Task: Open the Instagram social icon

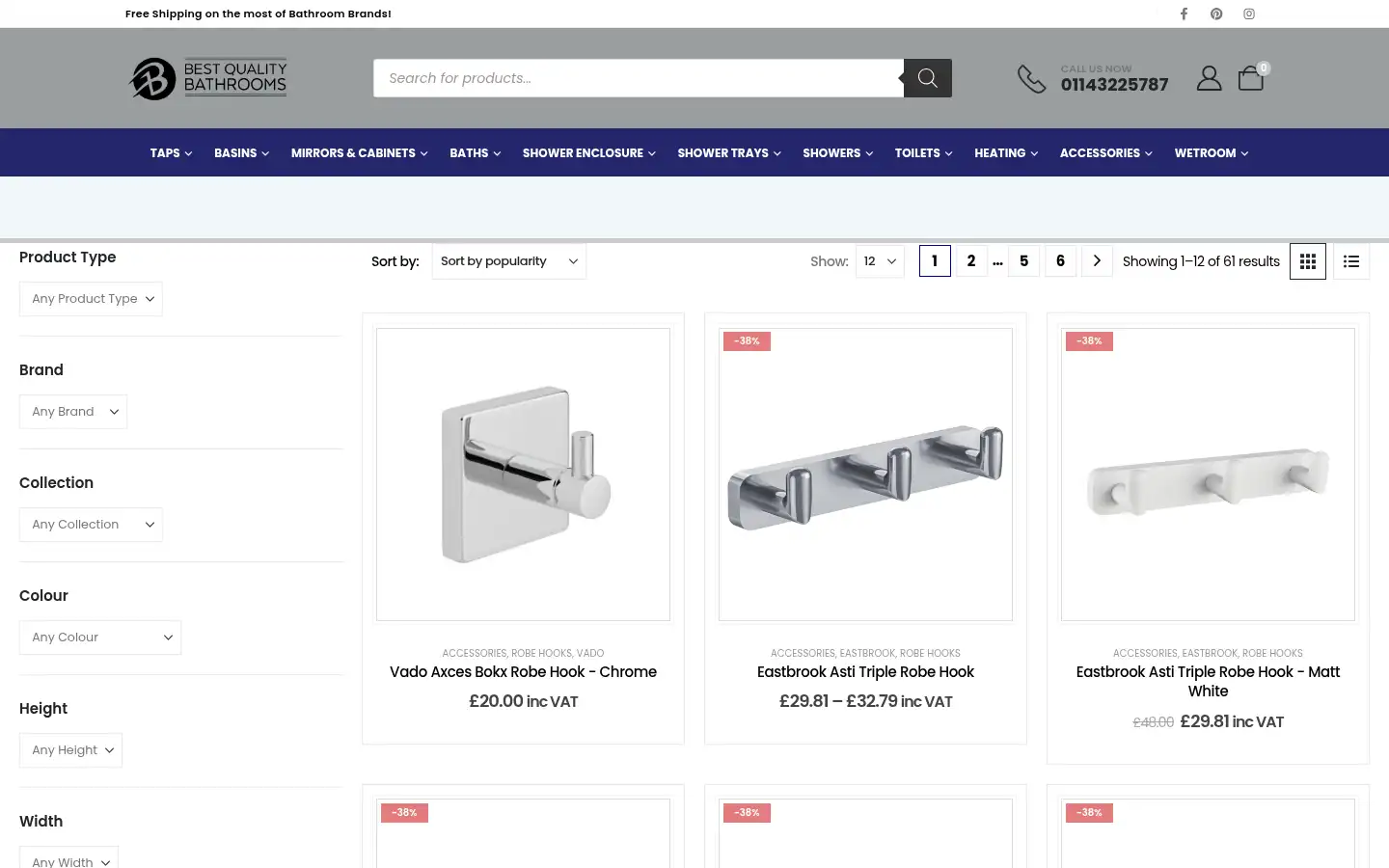Action: (x=1249, y=14)
